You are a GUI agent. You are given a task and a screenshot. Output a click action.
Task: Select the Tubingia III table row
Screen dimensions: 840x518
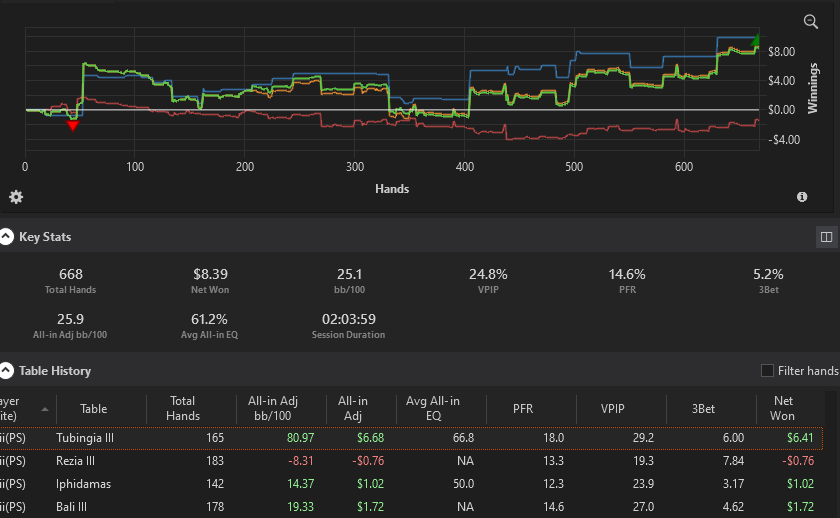(410, 438)
